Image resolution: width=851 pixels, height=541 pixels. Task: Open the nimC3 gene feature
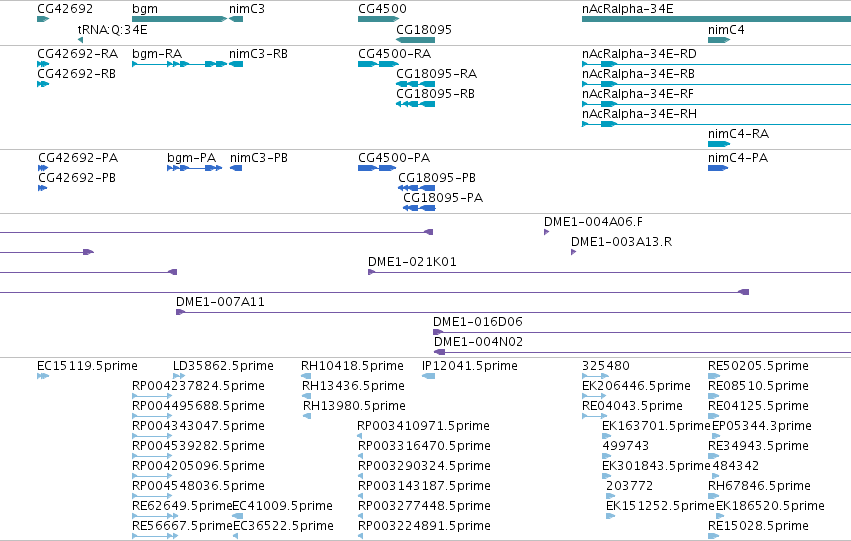[x=236, y=19]
